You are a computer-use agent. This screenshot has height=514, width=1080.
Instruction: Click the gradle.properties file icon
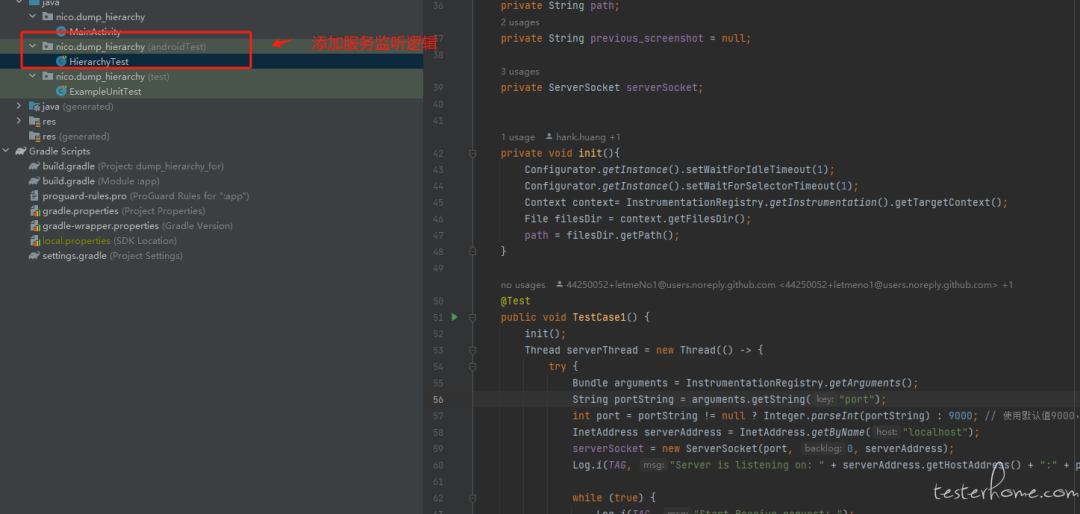pos(35,211)
